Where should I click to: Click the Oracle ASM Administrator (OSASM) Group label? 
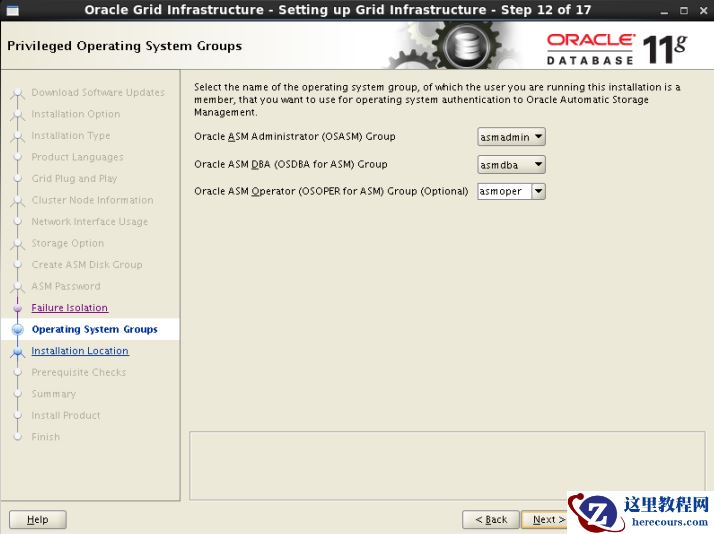[x=295, y=137]
